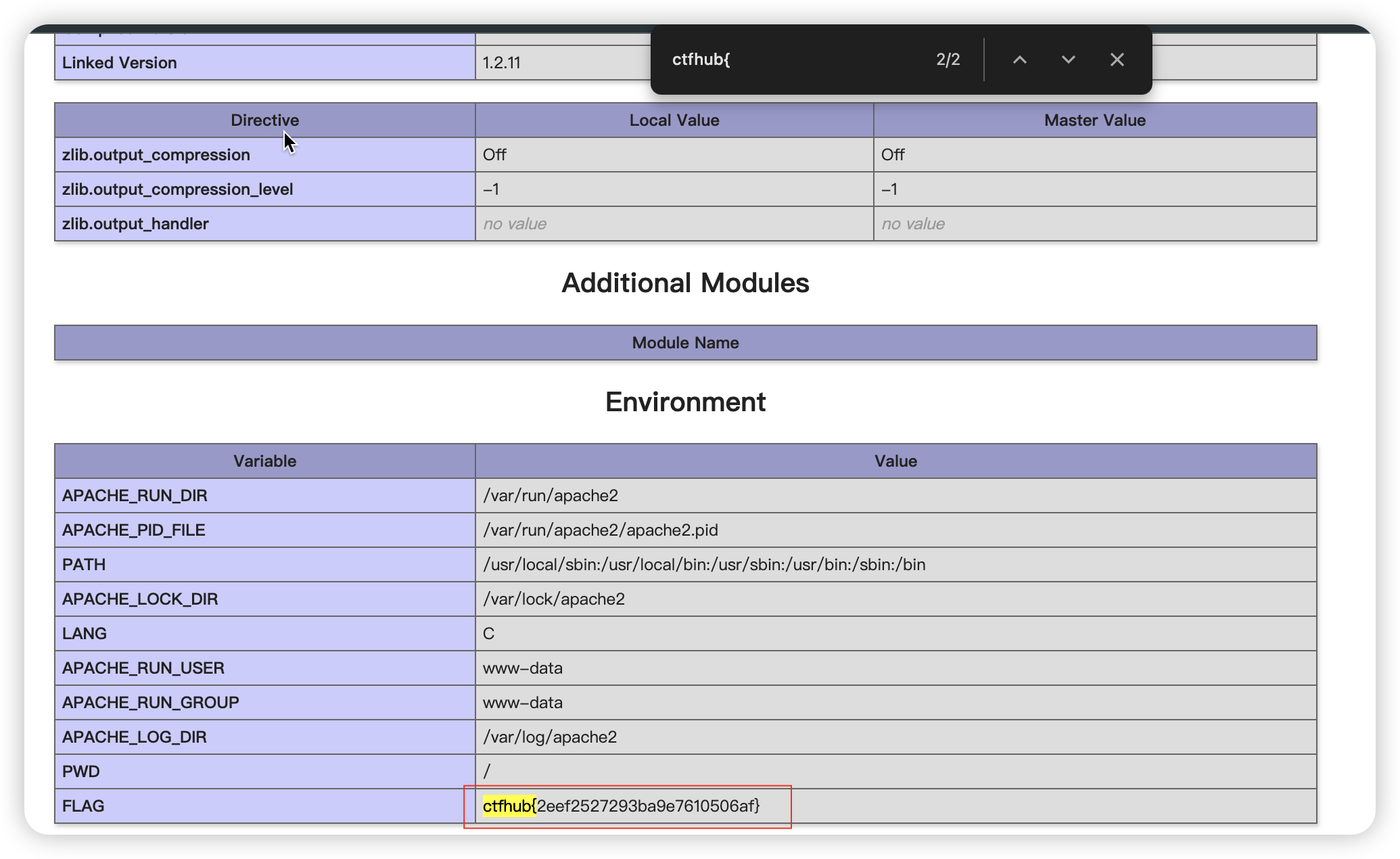This screenshot has width=1400, height=859.
Task: Click the LANG value C
Action: pyautogui.click(x=488, y=634)
